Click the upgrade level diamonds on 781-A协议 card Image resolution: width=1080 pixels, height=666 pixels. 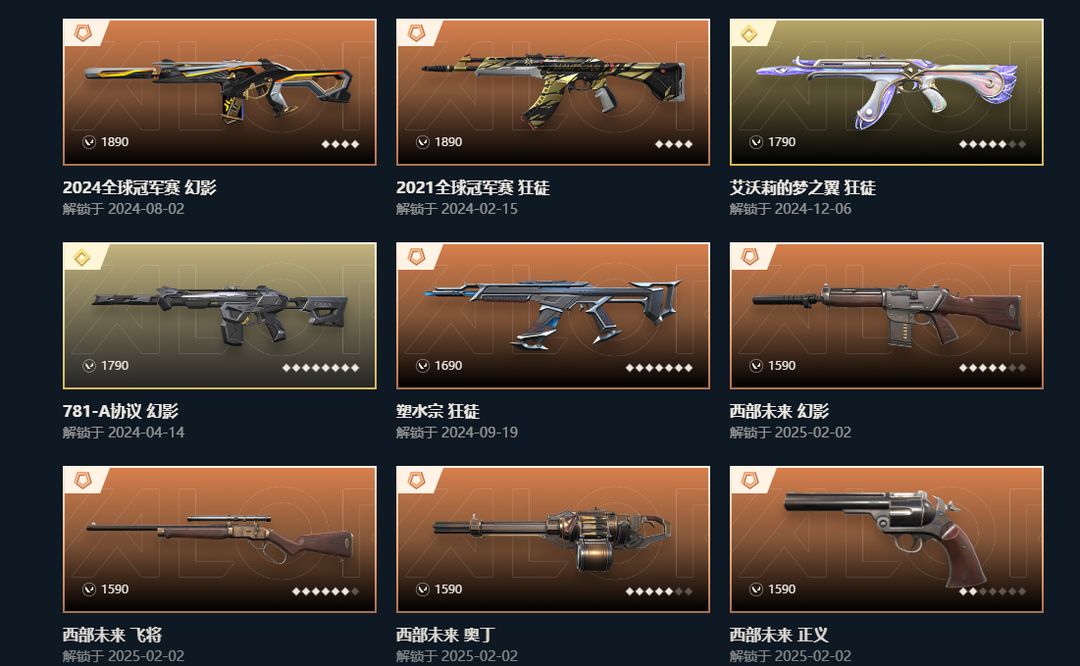tap(320, 368)
